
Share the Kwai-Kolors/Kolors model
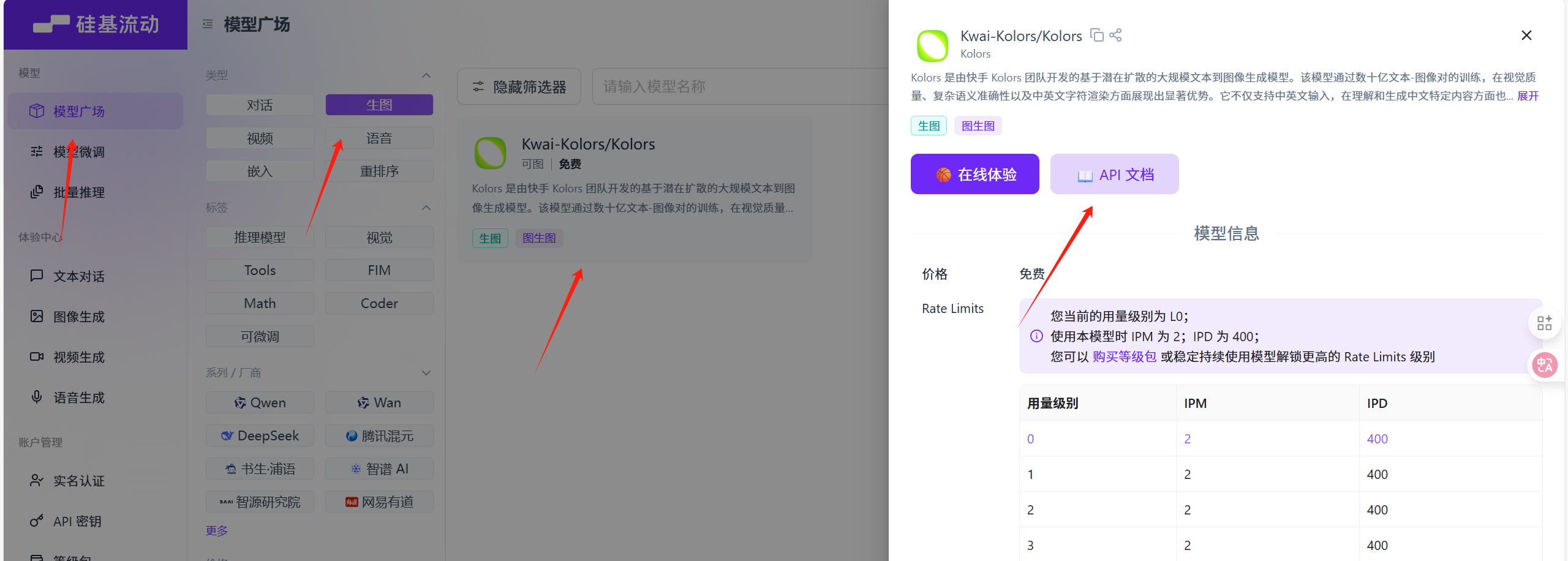(1115, 36)
